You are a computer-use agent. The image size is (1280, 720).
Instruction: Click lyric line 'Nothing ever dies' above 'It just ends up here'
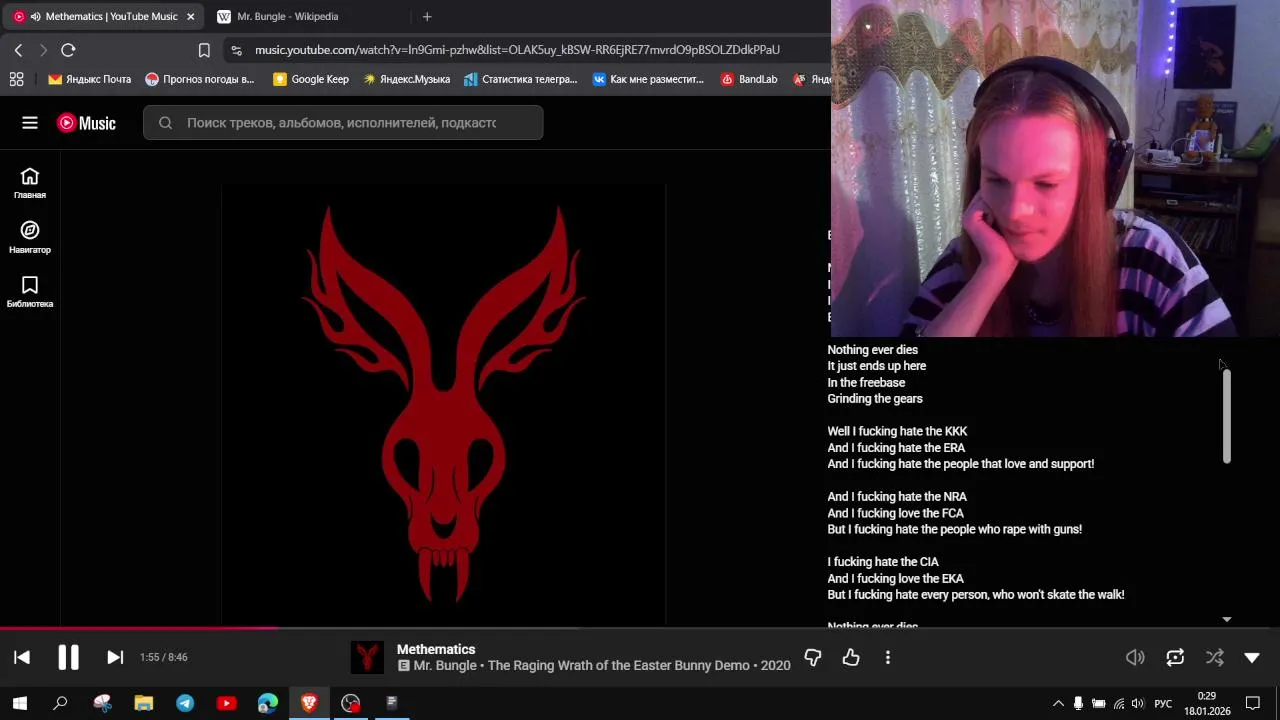point(872,350)
